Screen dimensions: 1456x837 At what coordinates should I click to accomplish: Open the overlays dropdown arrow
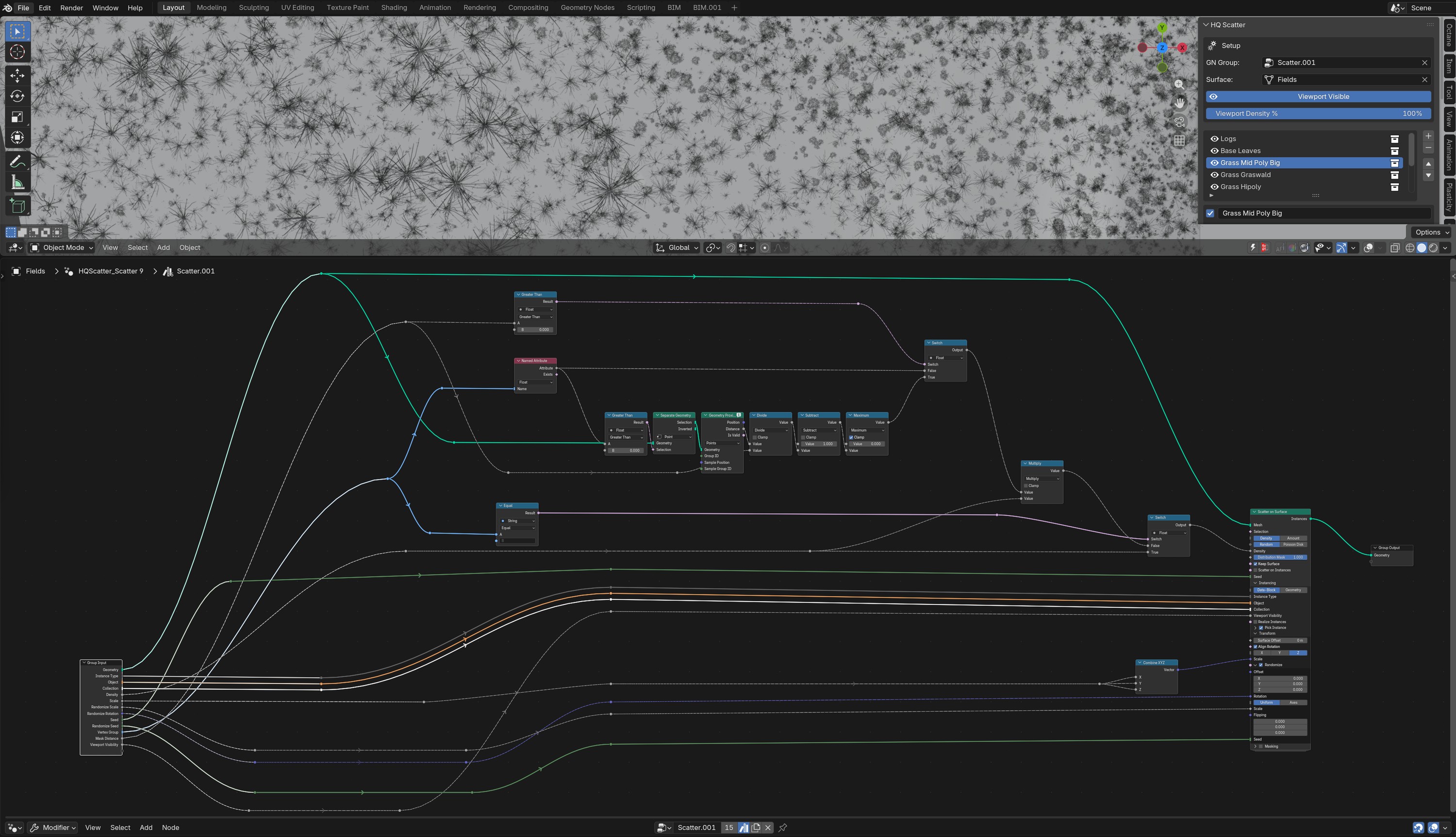coord(1381,248)
